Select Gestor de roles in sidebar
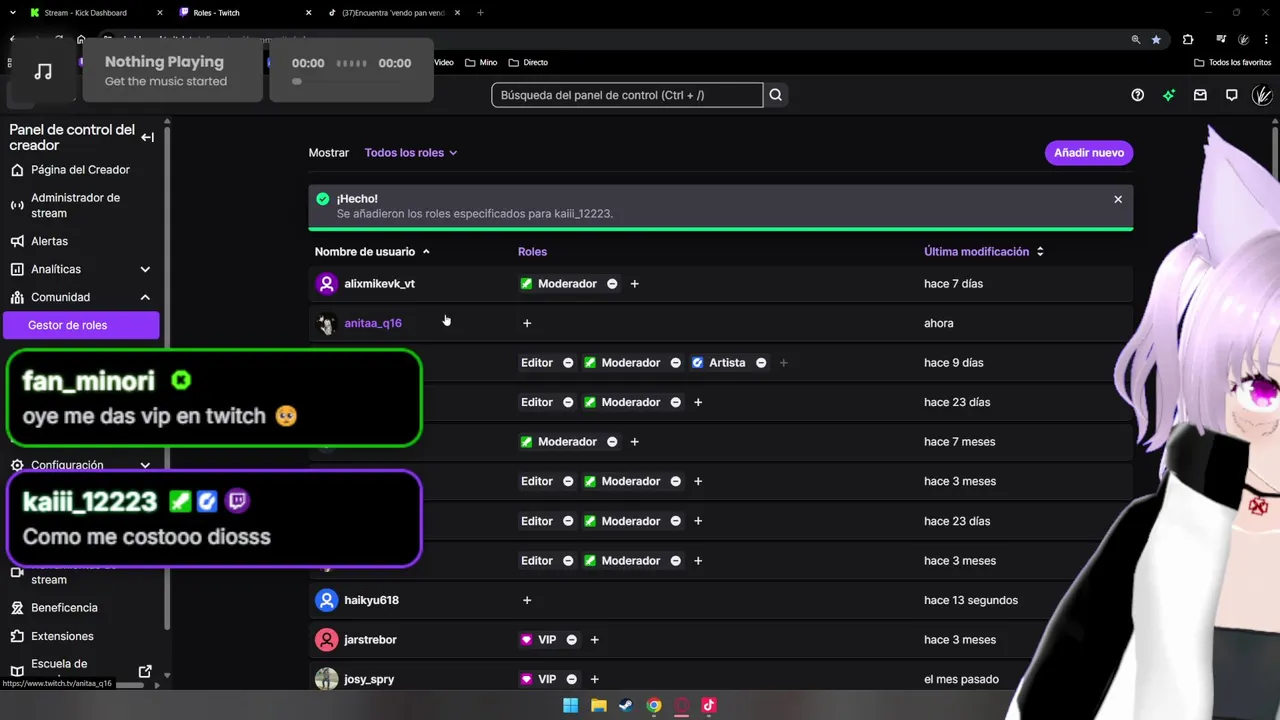 tap(80, 325)
